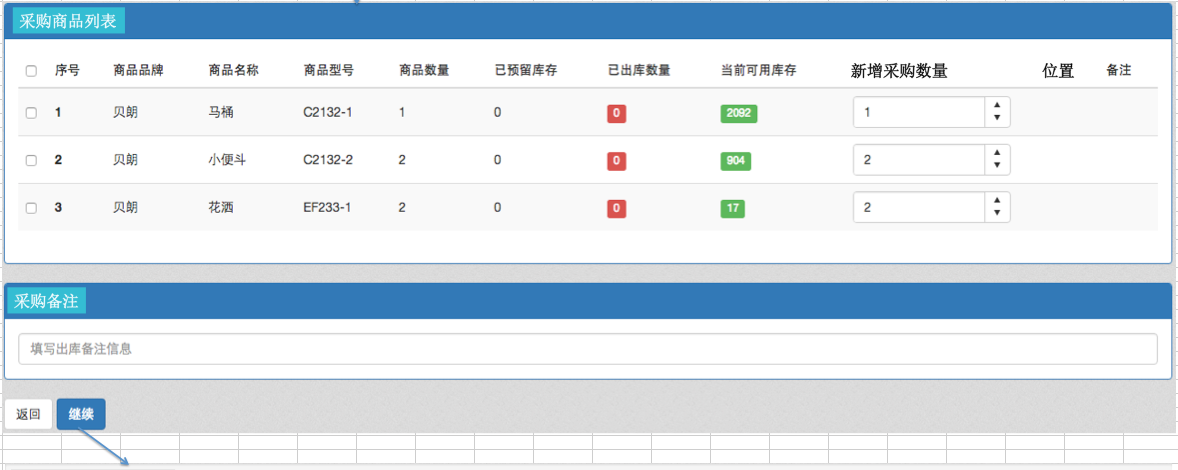Click the 已预留库存 column header
Screen dimensions: 1178x470
(525, 71)
